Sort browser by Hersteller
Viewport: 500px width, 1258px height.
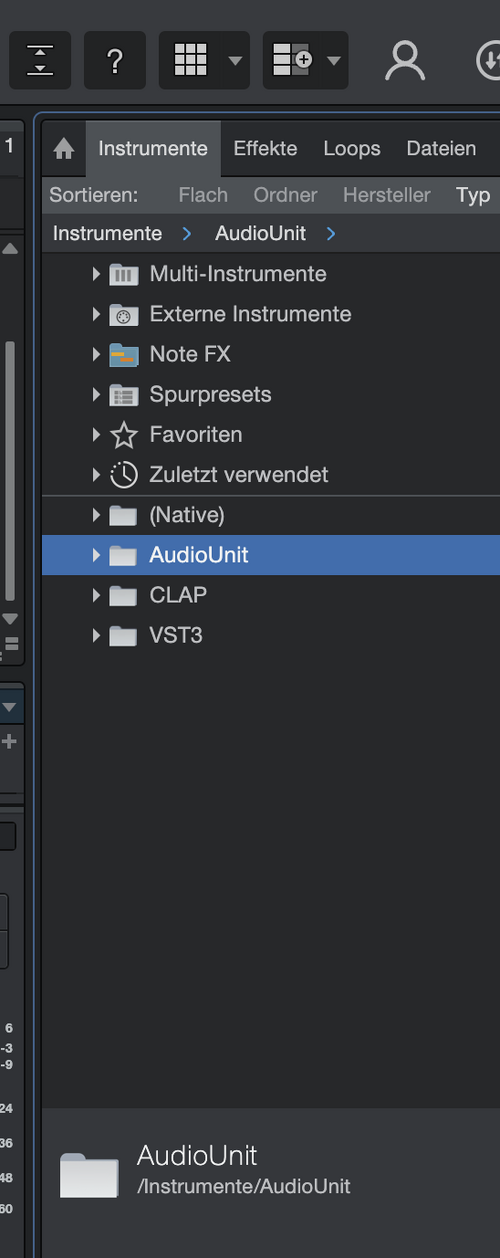(387, 195)
